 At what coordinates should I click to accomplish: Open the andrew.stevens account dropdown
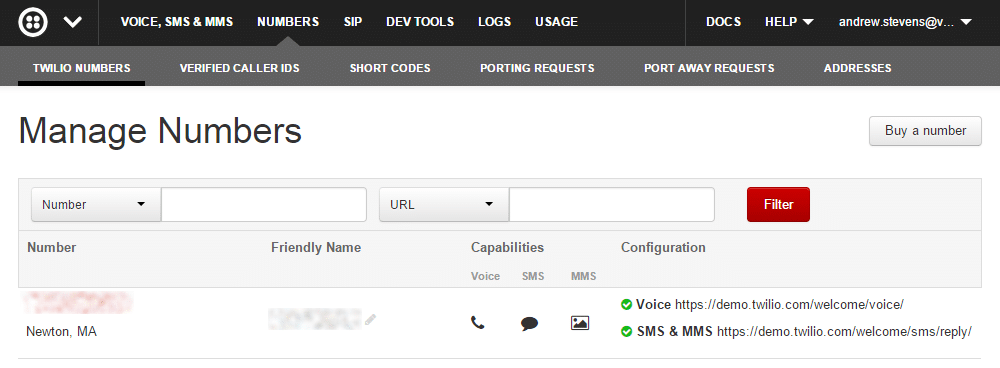click(x=905, y=22)
